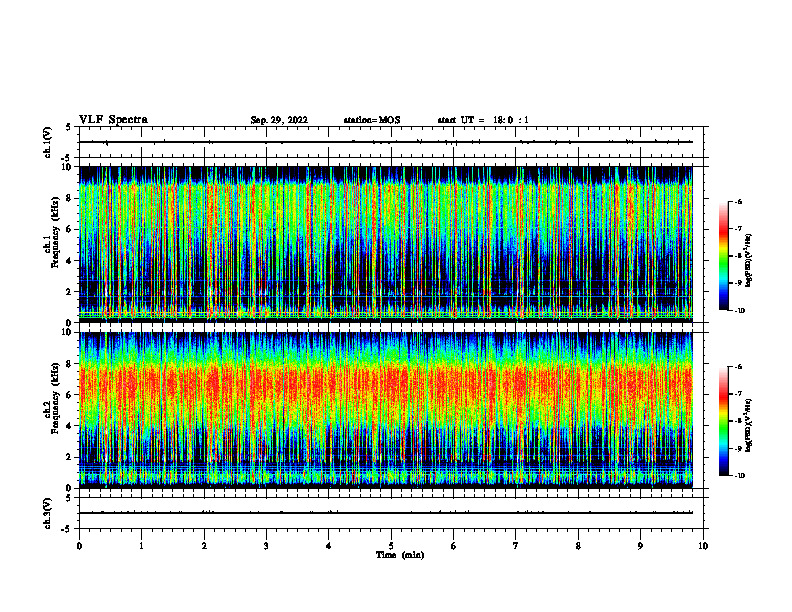792x612 pixels.
Task: Click the 'VLF Spectra' title text
Action: click(x=113, y=120)
